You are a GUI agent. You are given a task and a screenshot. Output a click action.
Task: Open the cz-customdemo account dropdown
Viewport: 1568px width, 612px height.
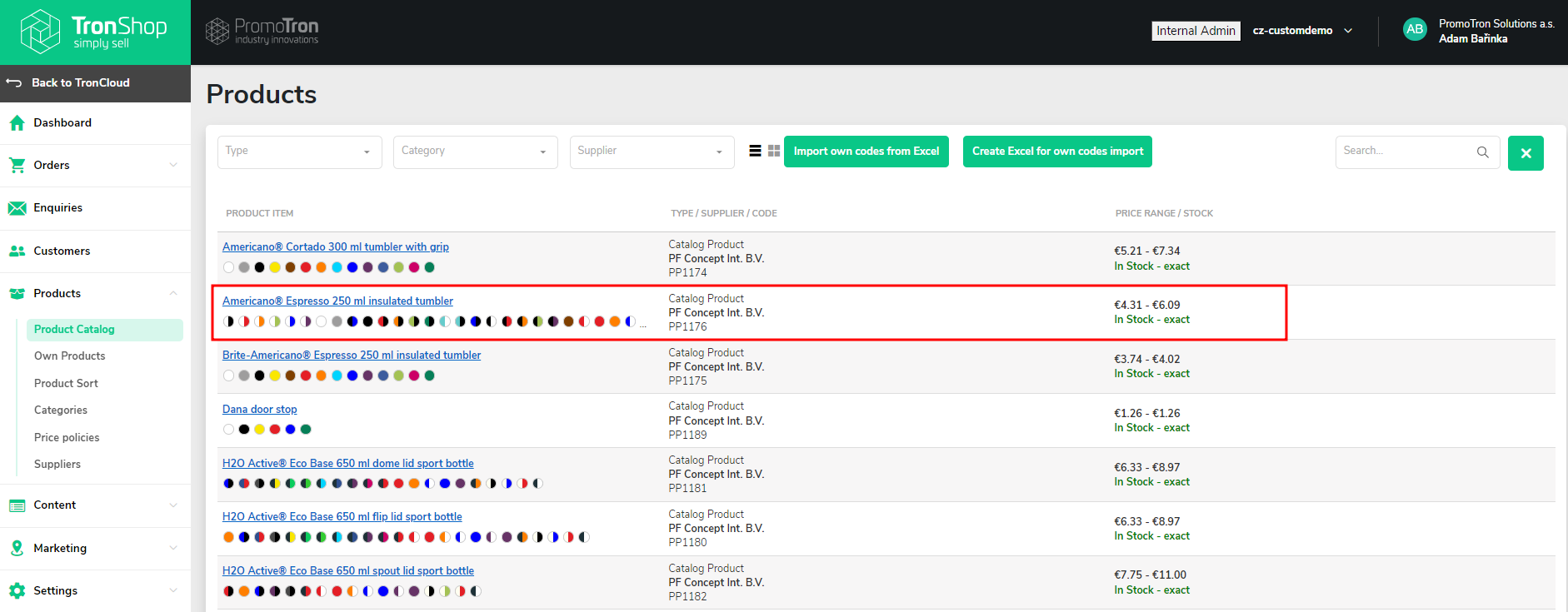click(1302, 31)
